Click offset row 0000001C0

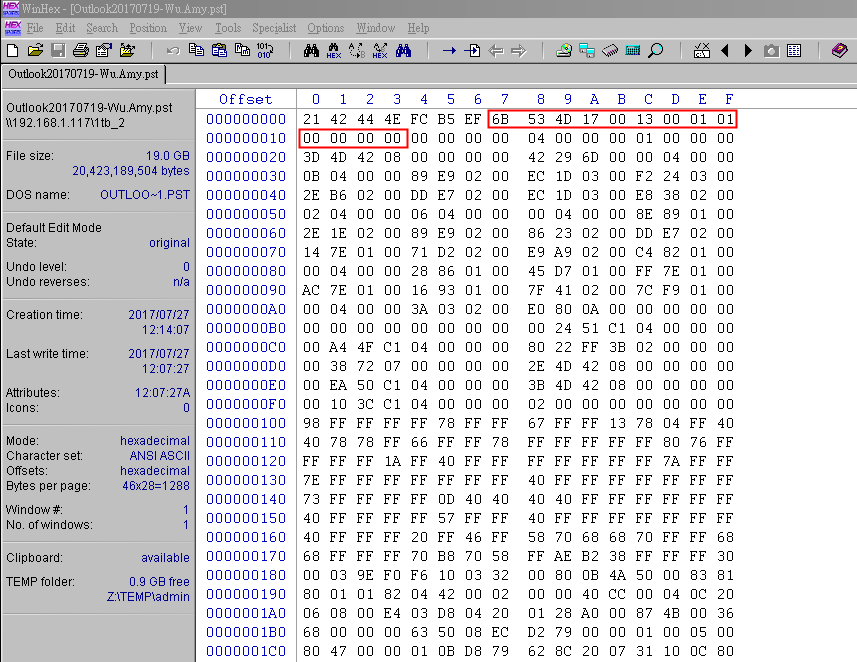click(246, 651)
